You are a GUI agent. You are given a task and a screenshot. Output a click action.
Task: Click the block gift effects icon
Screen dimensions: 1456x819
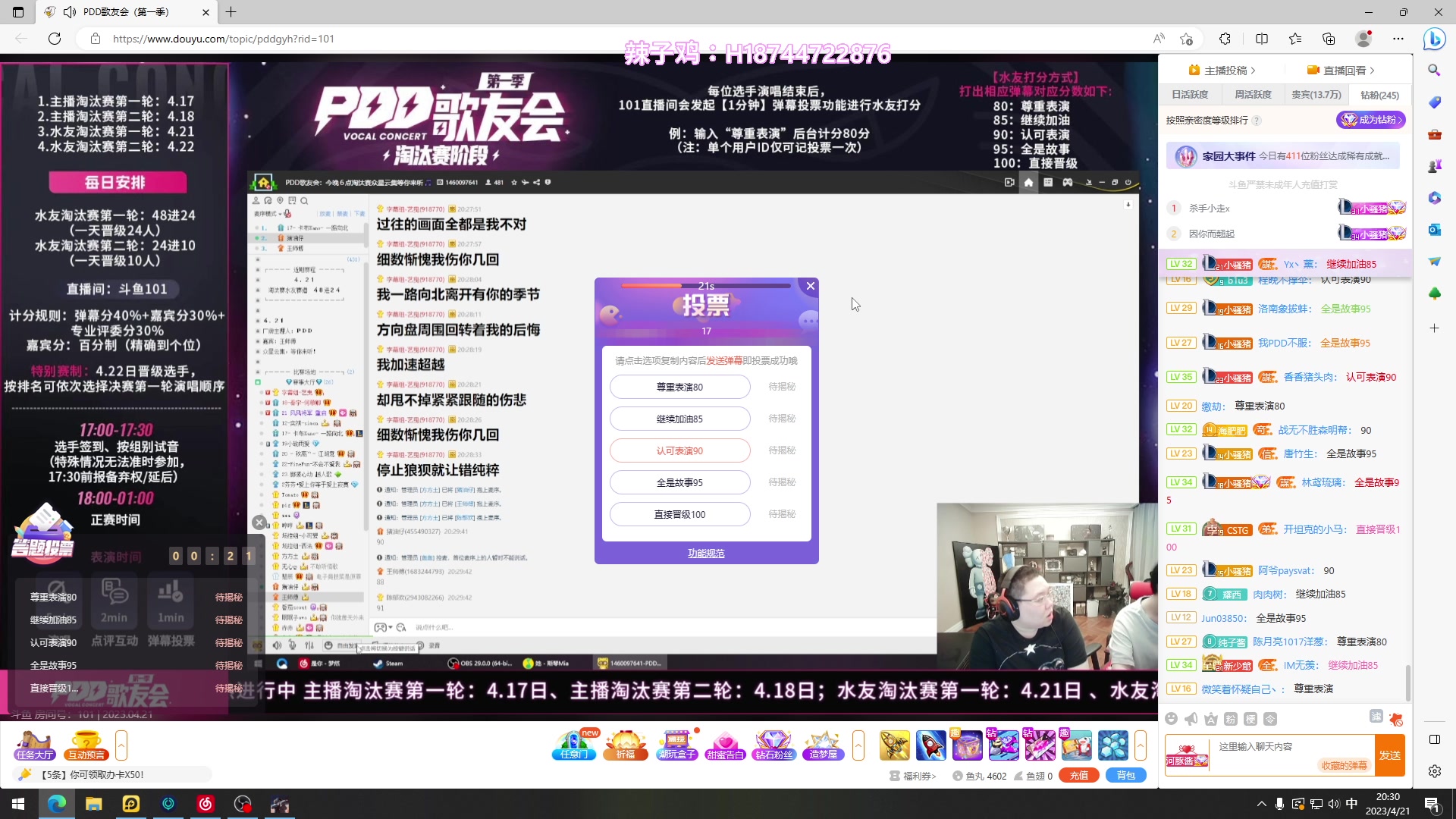point(1396,719)
